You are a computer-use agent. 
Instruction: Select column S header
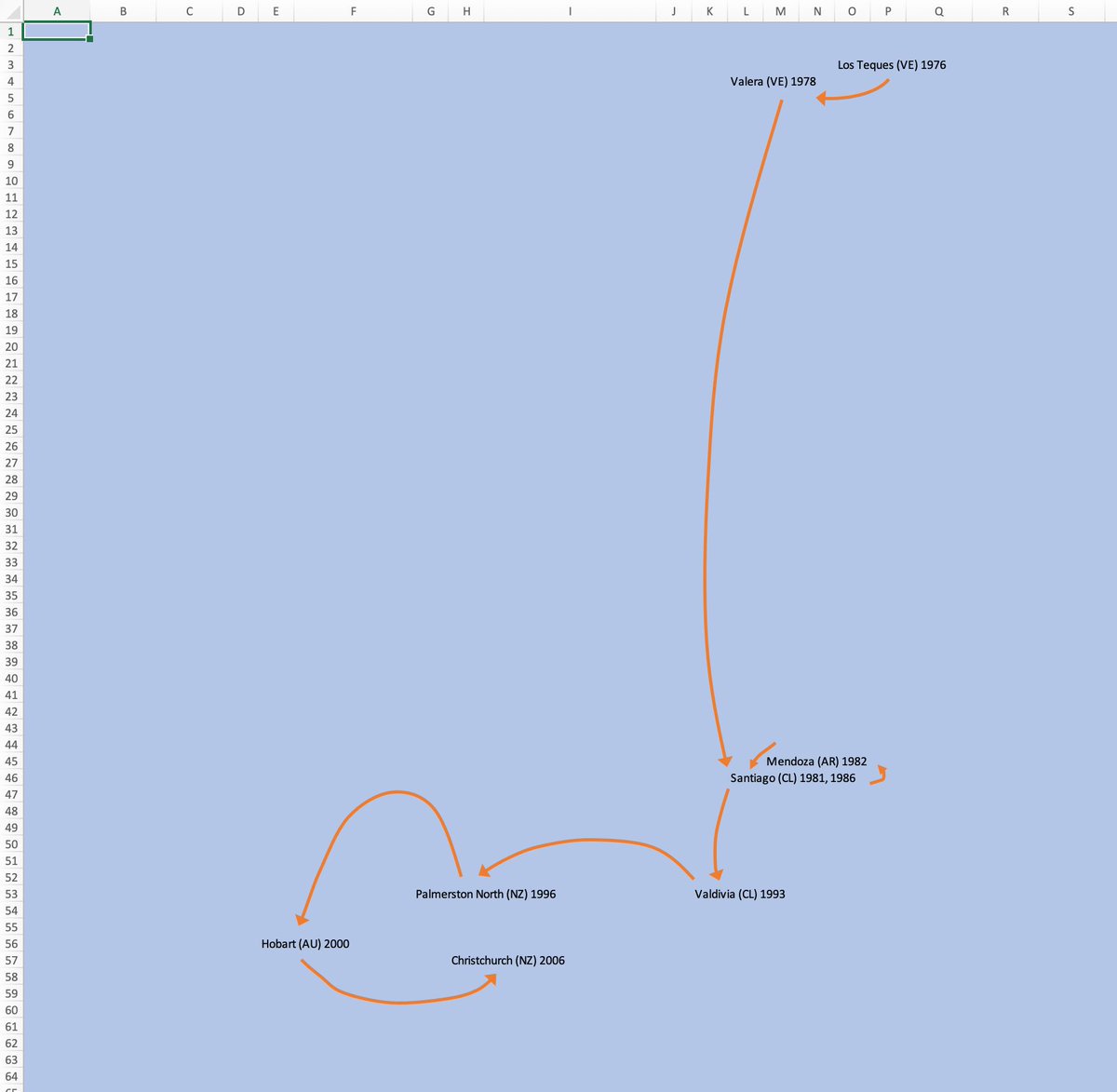click(1070, 11)
